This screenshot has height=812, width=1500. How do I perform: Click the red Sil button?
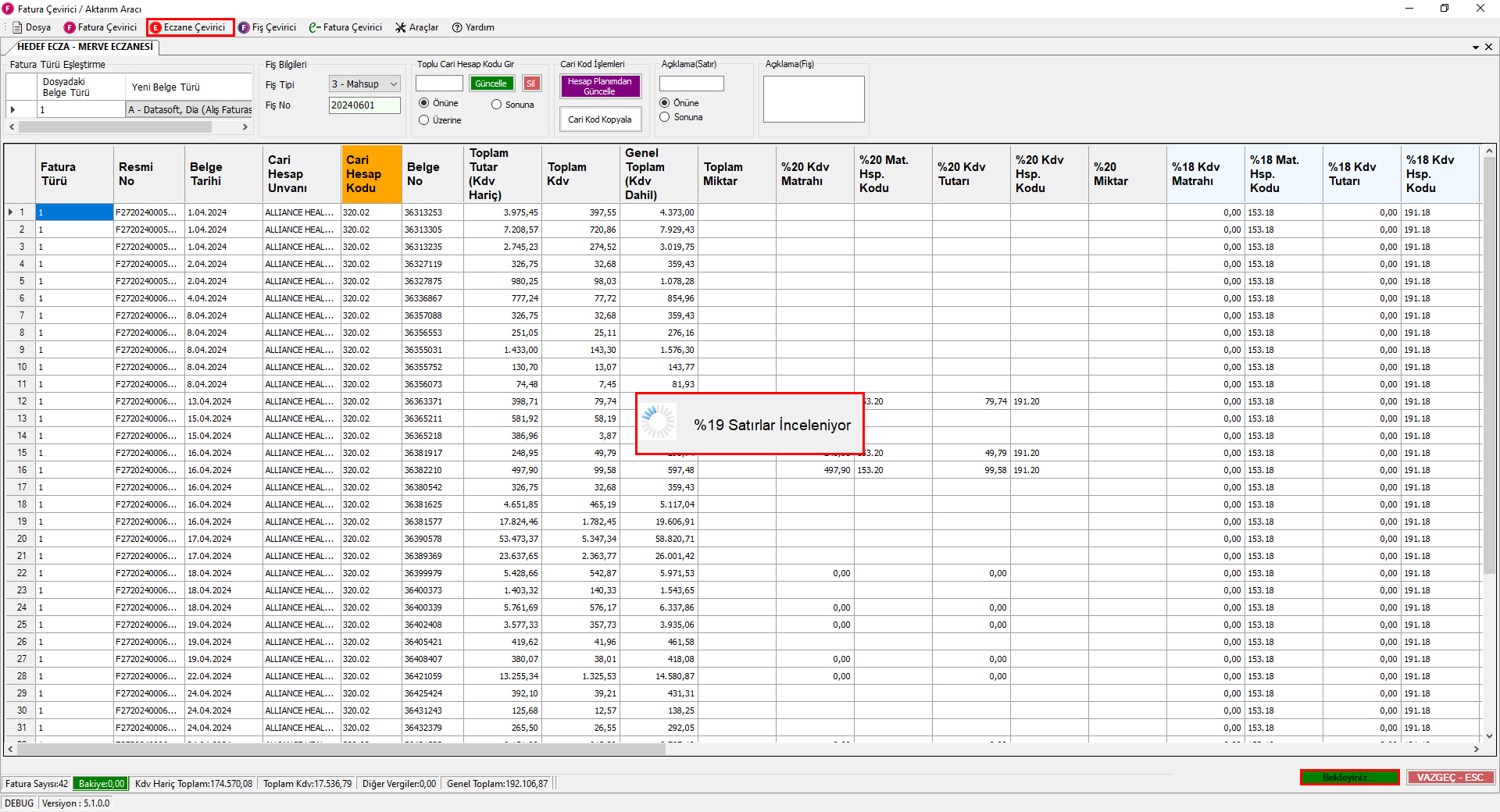(x=531, y=84)
